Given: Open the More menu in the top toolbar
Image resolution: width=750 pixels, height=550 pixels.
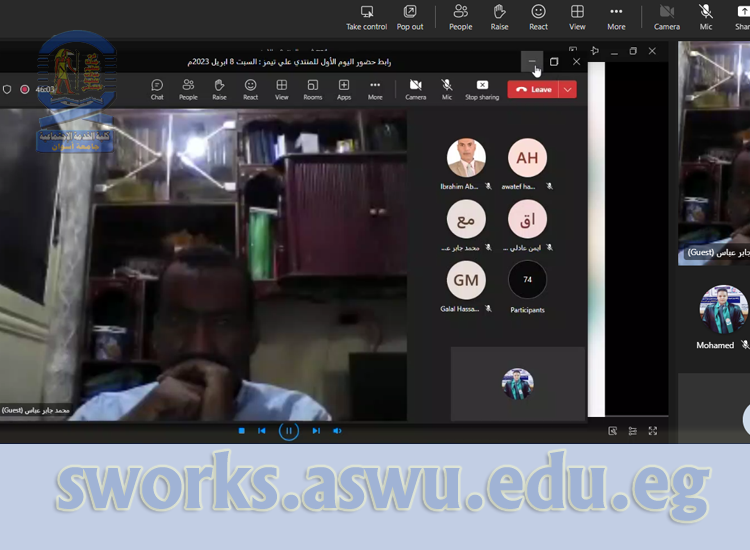Looking at the screenshot, I should point(616,16).
